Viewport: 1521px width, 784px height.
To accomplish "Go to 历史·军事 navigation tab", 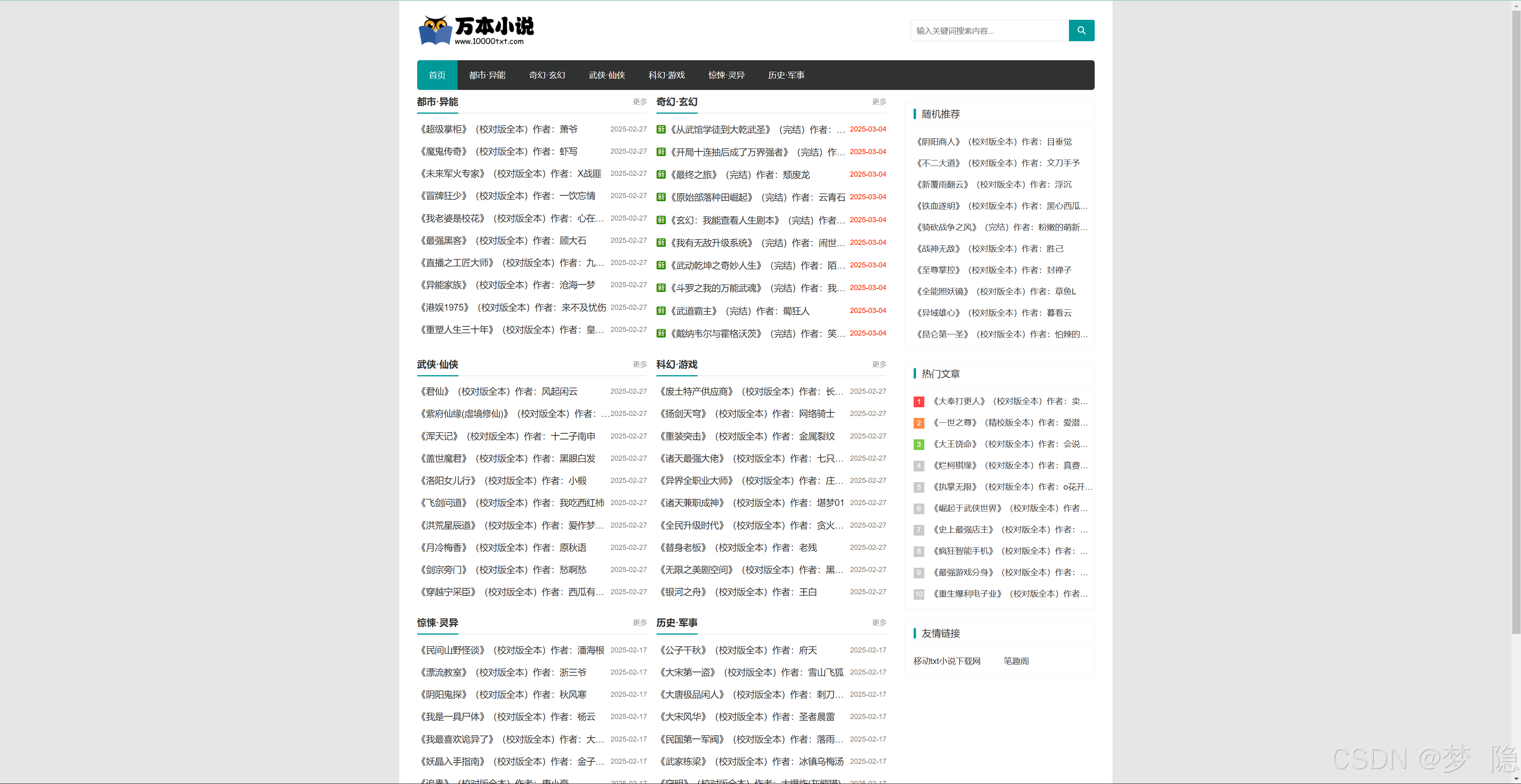I will click(786, 75).
